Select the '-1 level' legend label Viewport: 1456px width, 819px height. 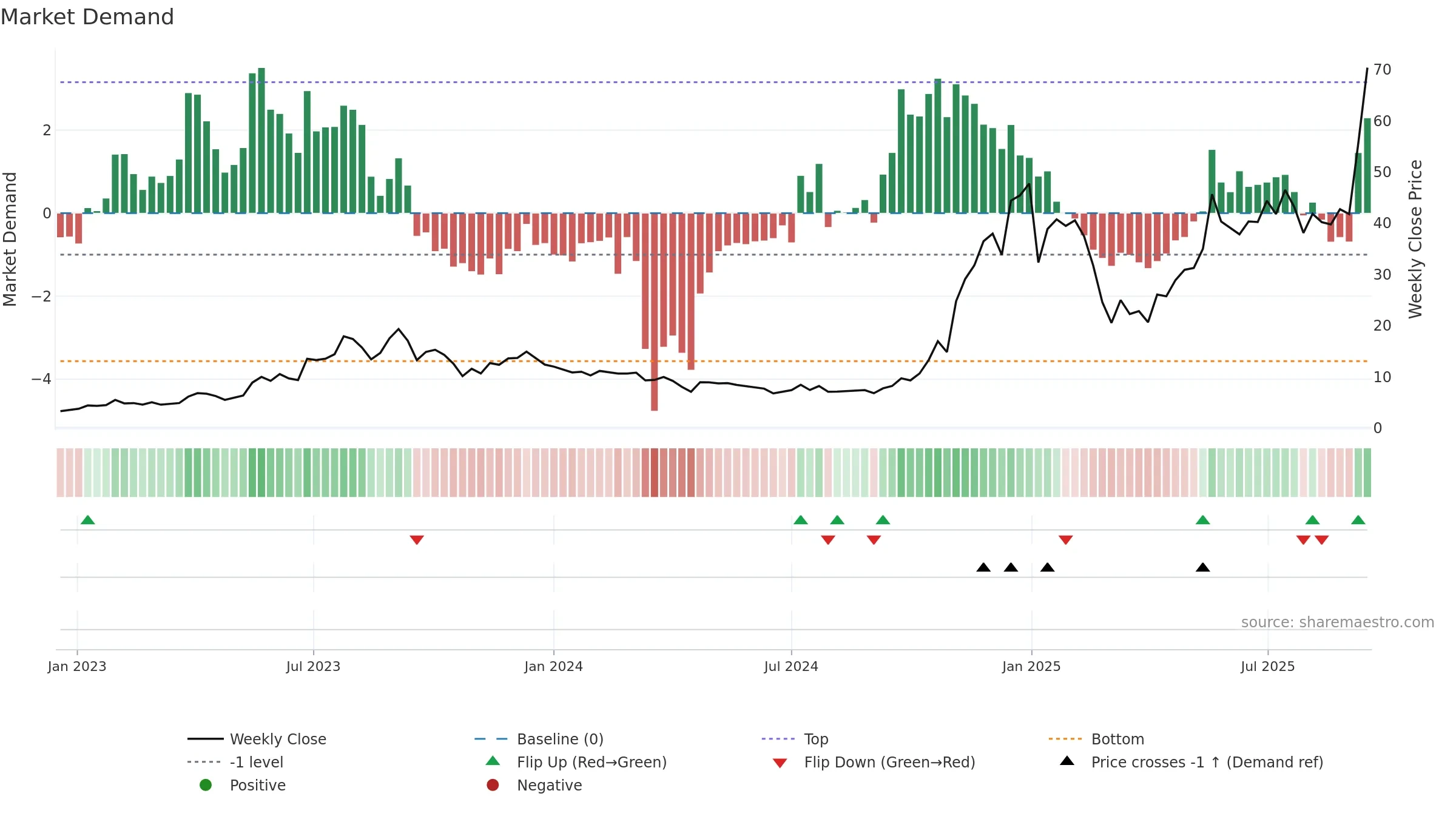click(257, 762)
